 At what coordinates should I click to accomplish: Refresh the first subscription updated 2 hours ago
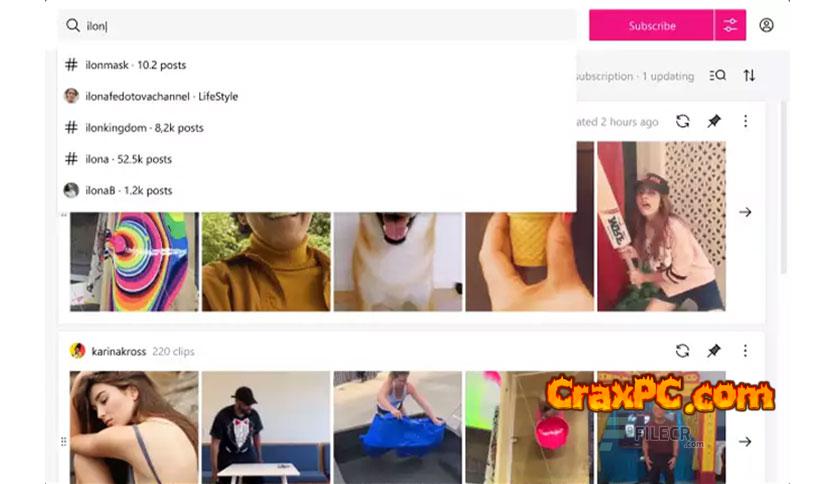(682, 121)
